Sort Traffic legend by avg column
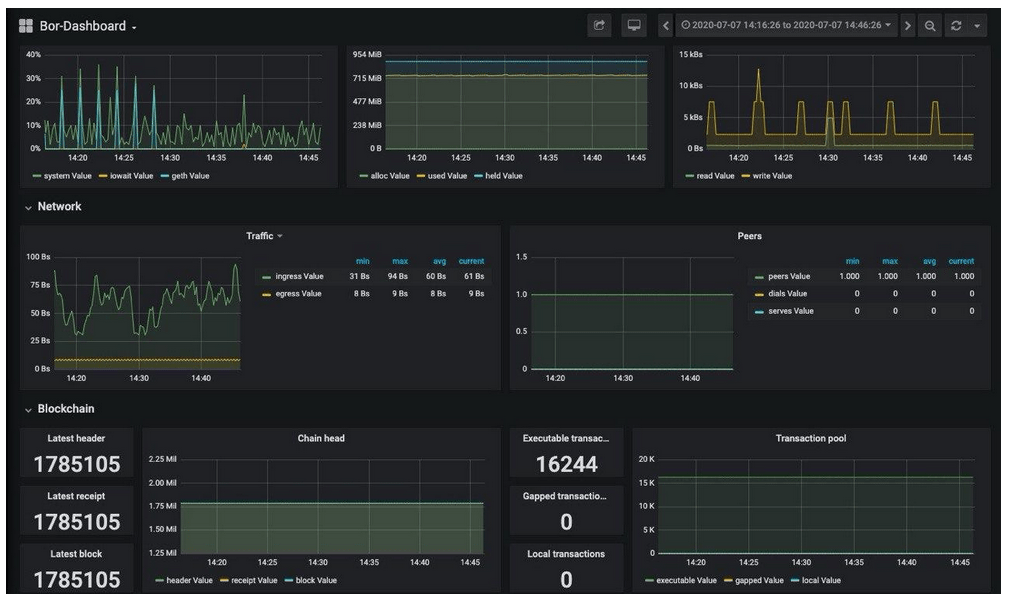Viewport: 1011px width, 601px height. [x=439, y=261]
